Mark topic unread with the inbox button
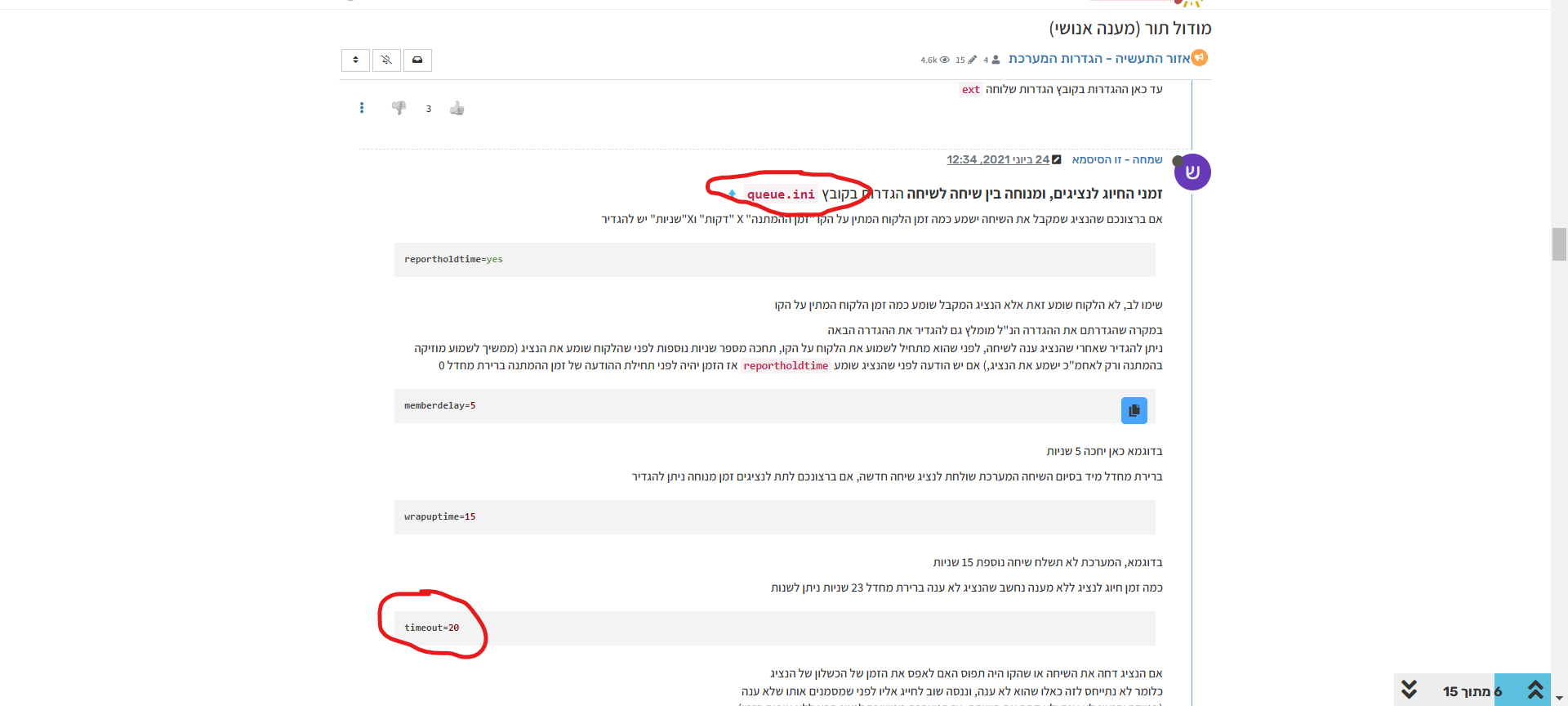 [x=417, y=60]
